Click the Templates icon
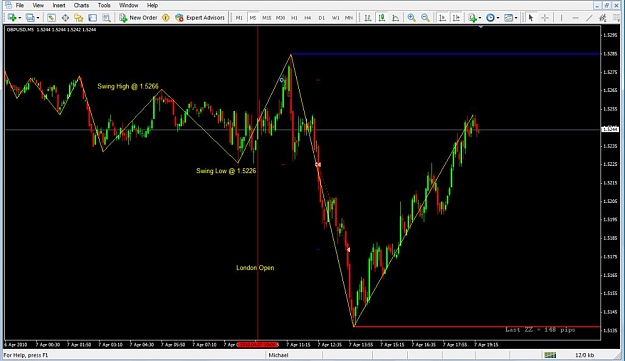The image size is (625, 361). [x=508, y=18]
